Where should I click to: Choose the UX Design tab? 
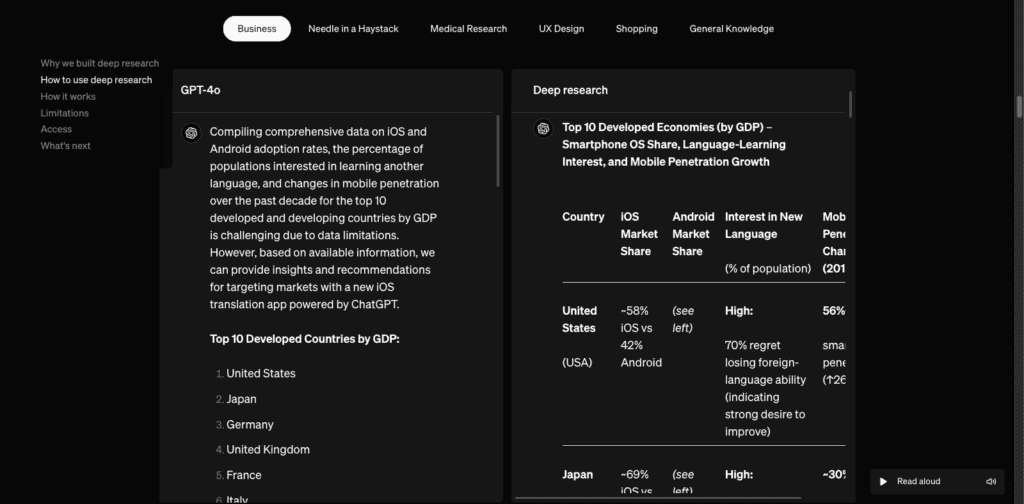(x=561, y=28)
